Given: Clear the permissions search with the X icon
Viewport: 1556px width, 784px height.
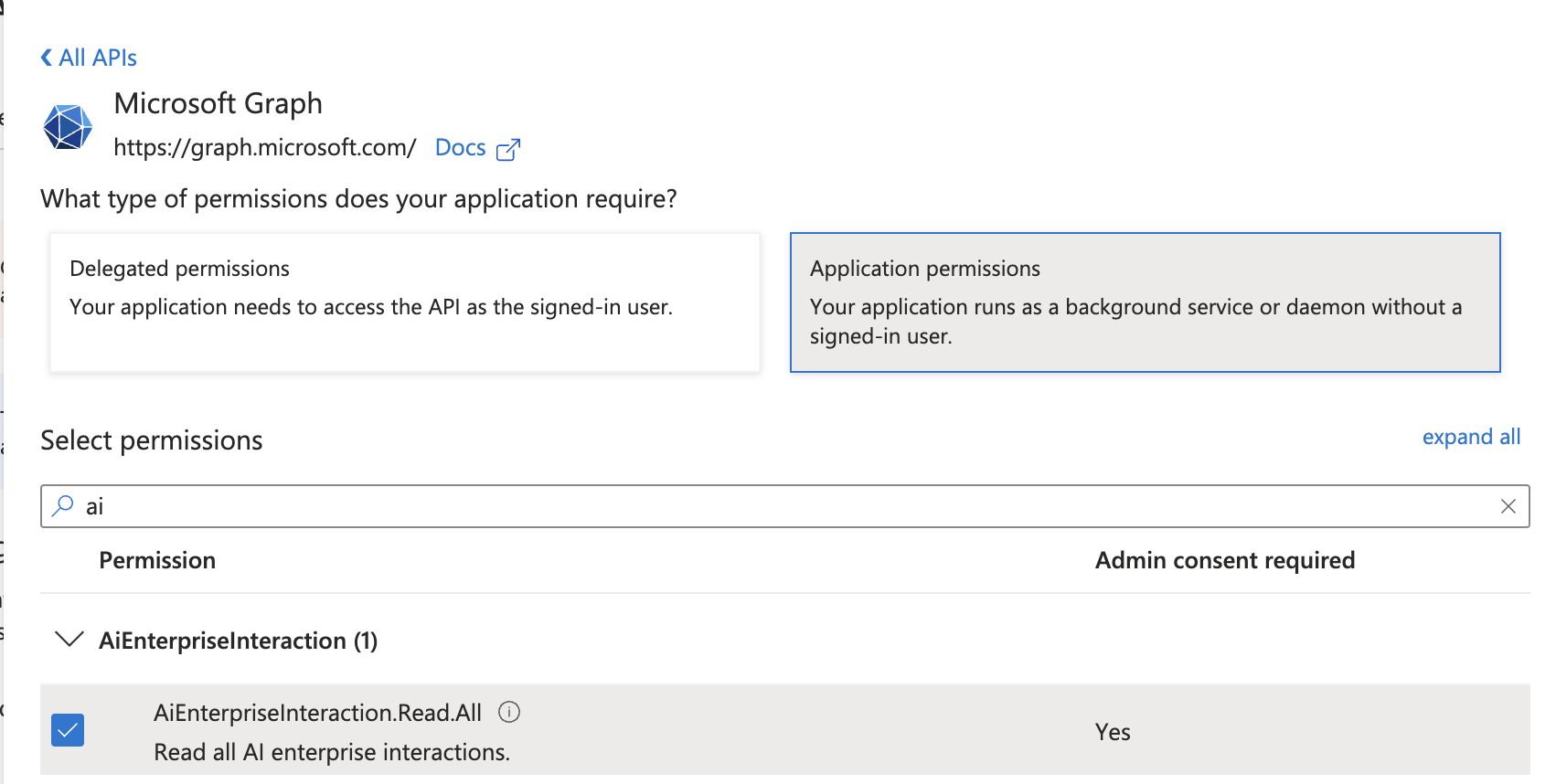Looking at the screenshot, I should click(1508, 506).
